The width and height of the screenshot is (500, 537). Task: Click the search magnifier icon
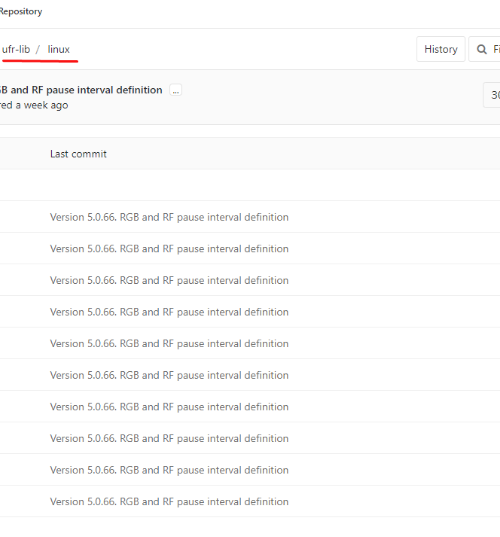coord(482,49)
